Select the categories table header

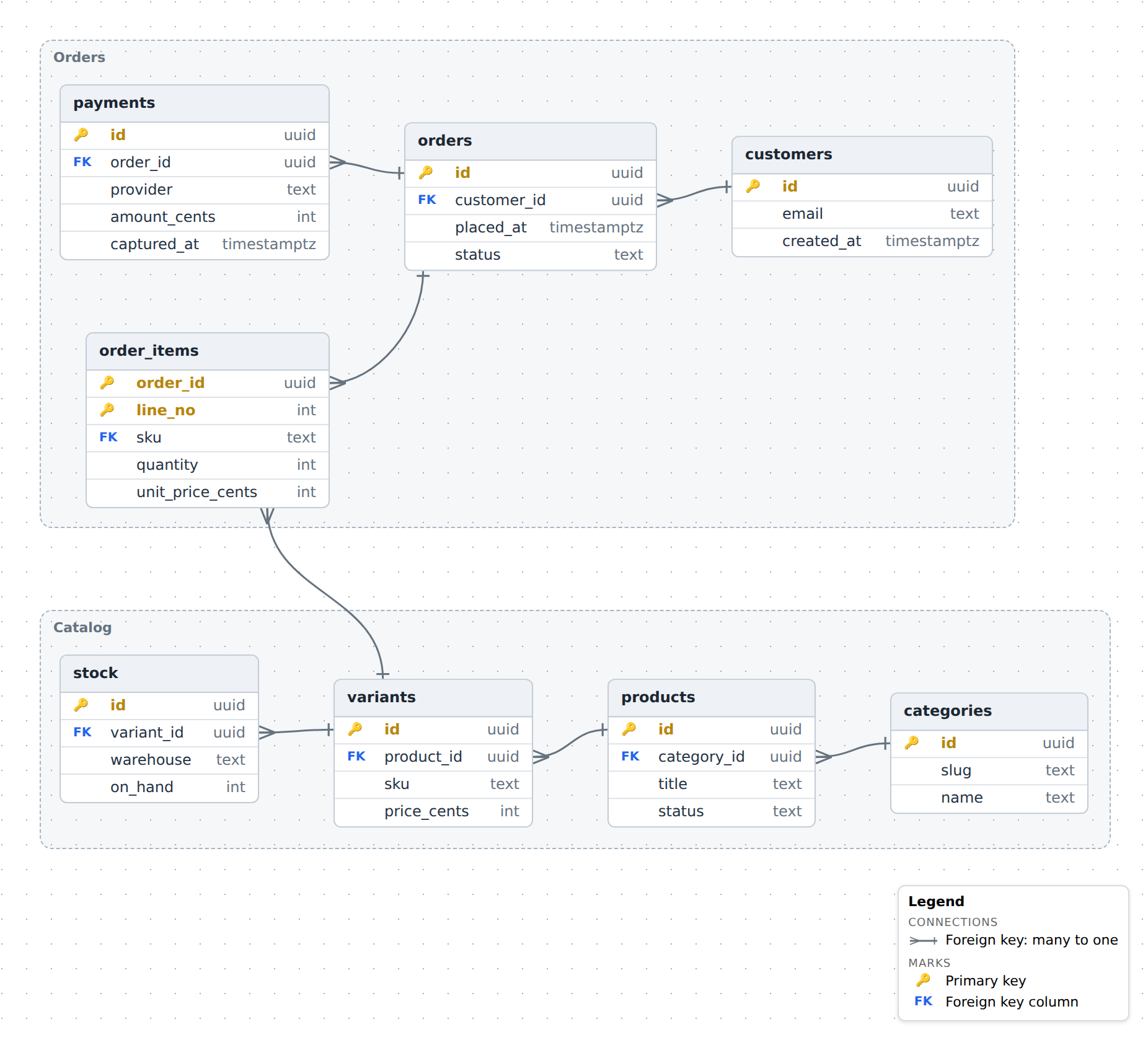(x=989, y=712)
